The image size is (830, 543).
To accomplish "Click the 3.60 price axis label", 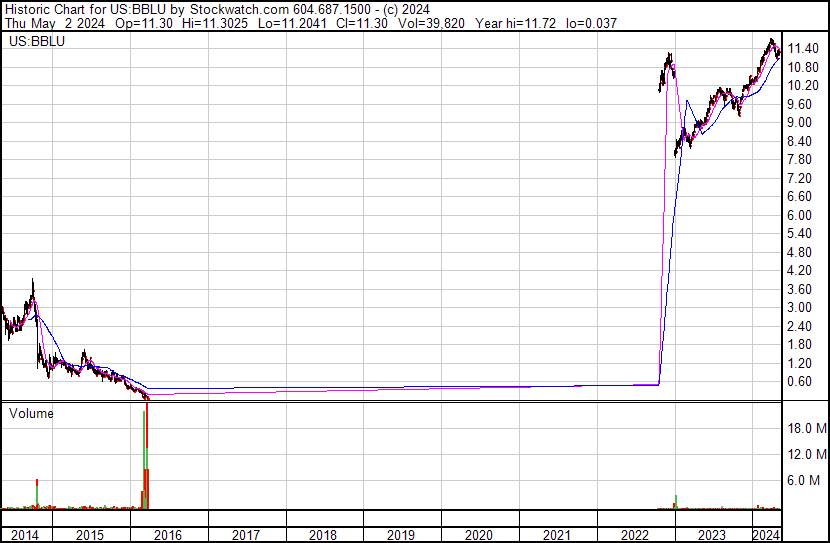I will pyautogui.click(x=799, y=289).
